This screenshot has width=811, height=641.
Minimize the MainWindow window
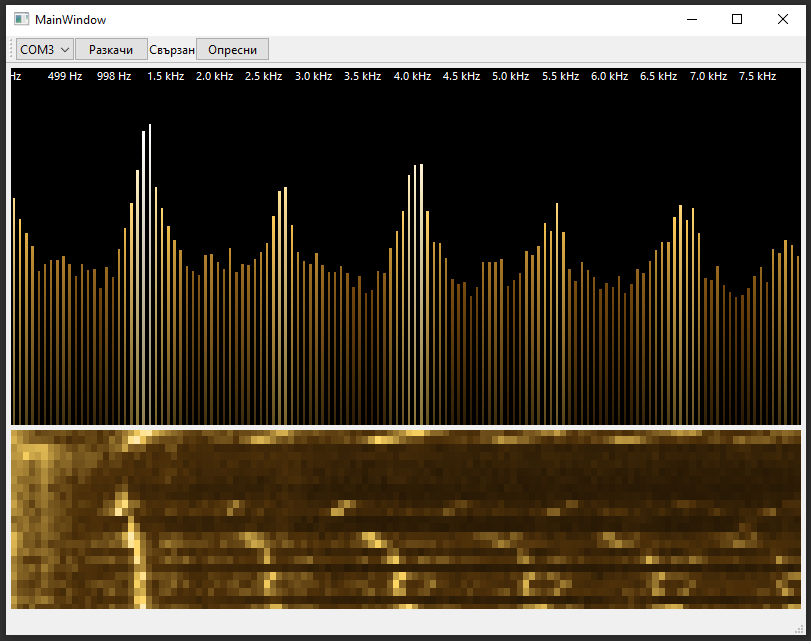point(692,20)
